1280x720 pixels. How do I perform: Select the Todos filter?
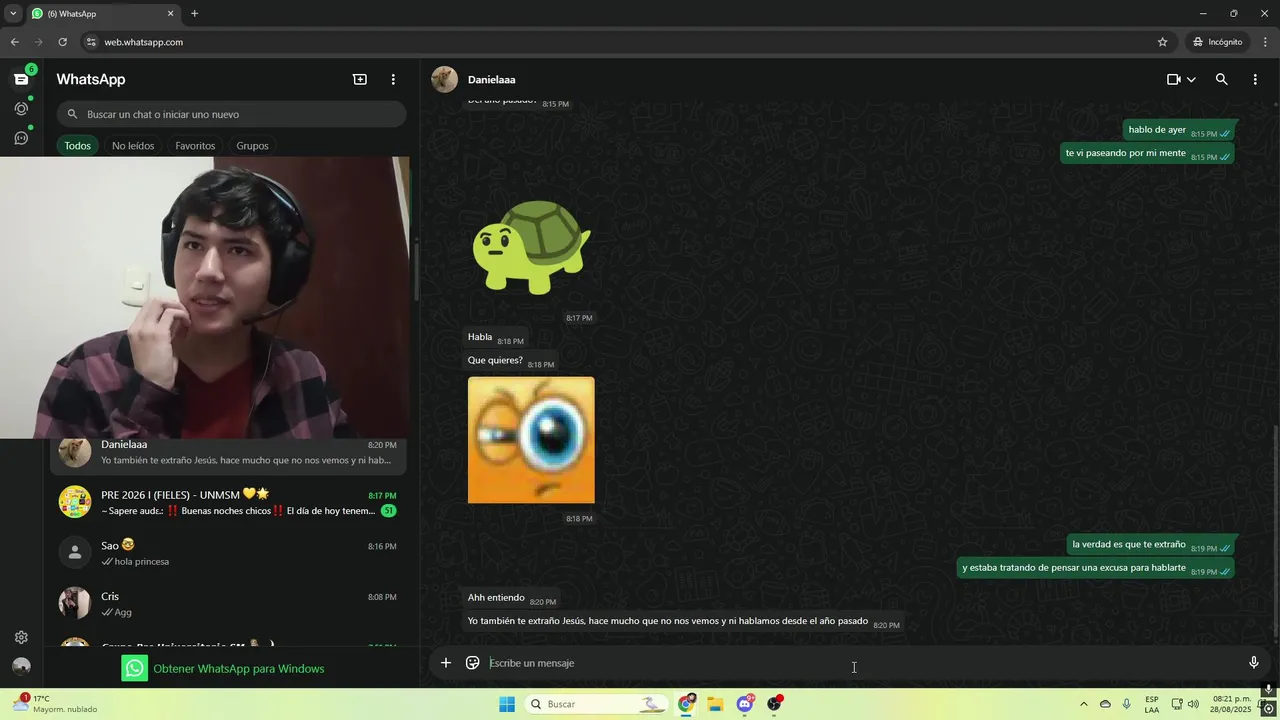77,146
